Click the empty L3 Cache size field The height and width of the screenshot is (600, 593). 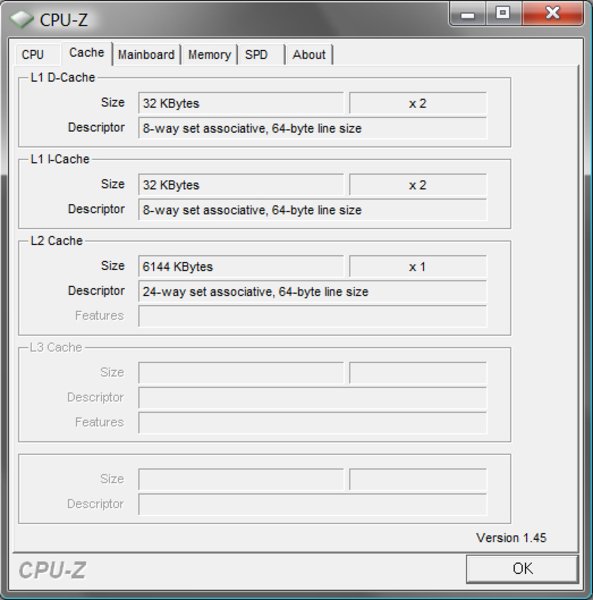tap(241, 373)
